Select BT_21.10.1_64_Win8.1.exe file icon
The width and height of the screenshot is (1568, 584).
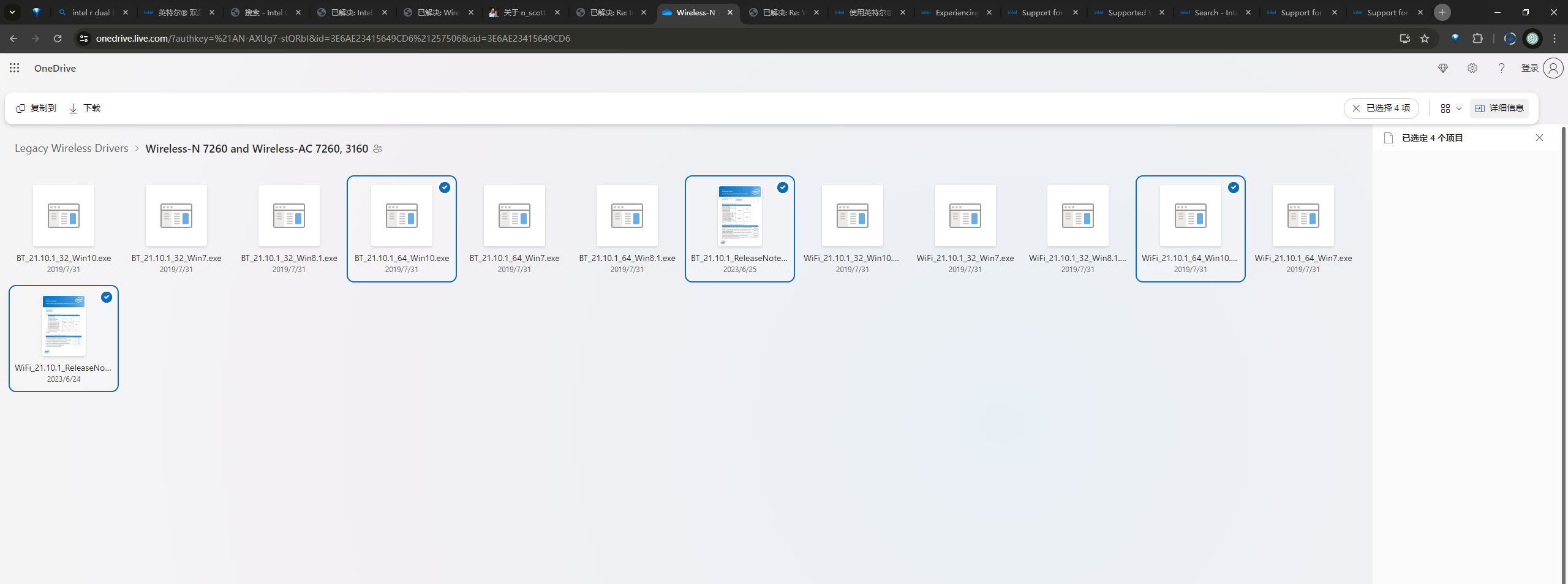627,216
